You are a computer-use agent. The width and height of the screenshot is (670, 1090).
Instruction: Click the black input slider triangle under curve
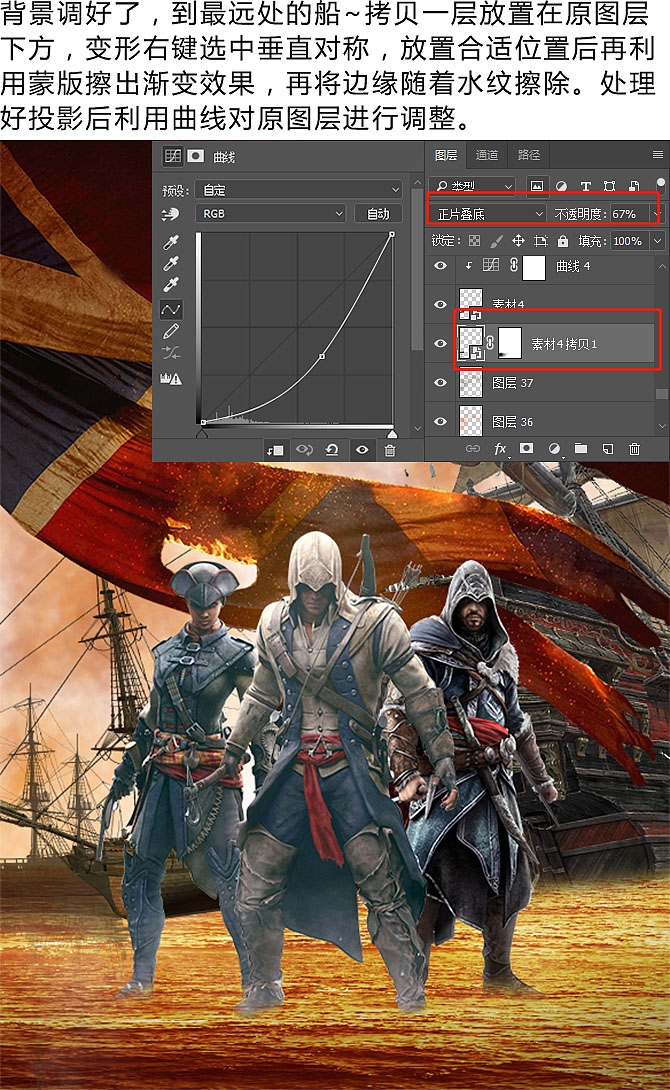click(202, 432)
